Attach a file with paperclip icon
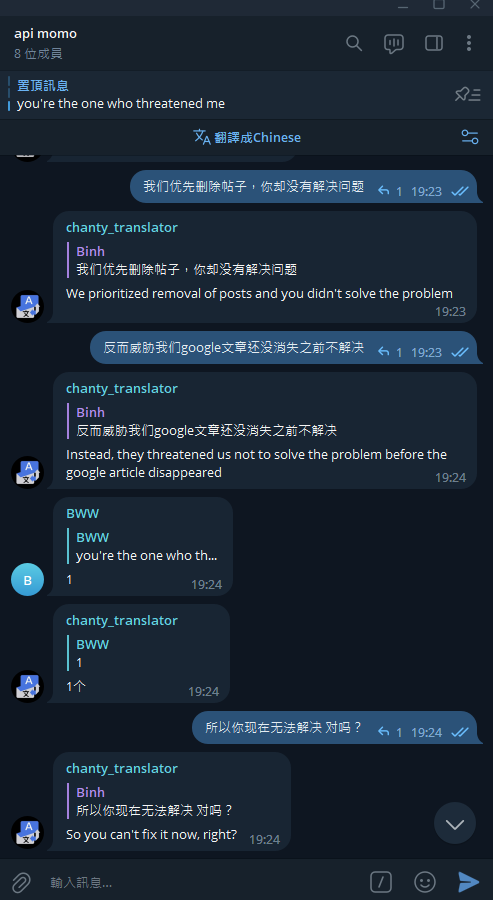The image size is (493, 900). [21, 882]
